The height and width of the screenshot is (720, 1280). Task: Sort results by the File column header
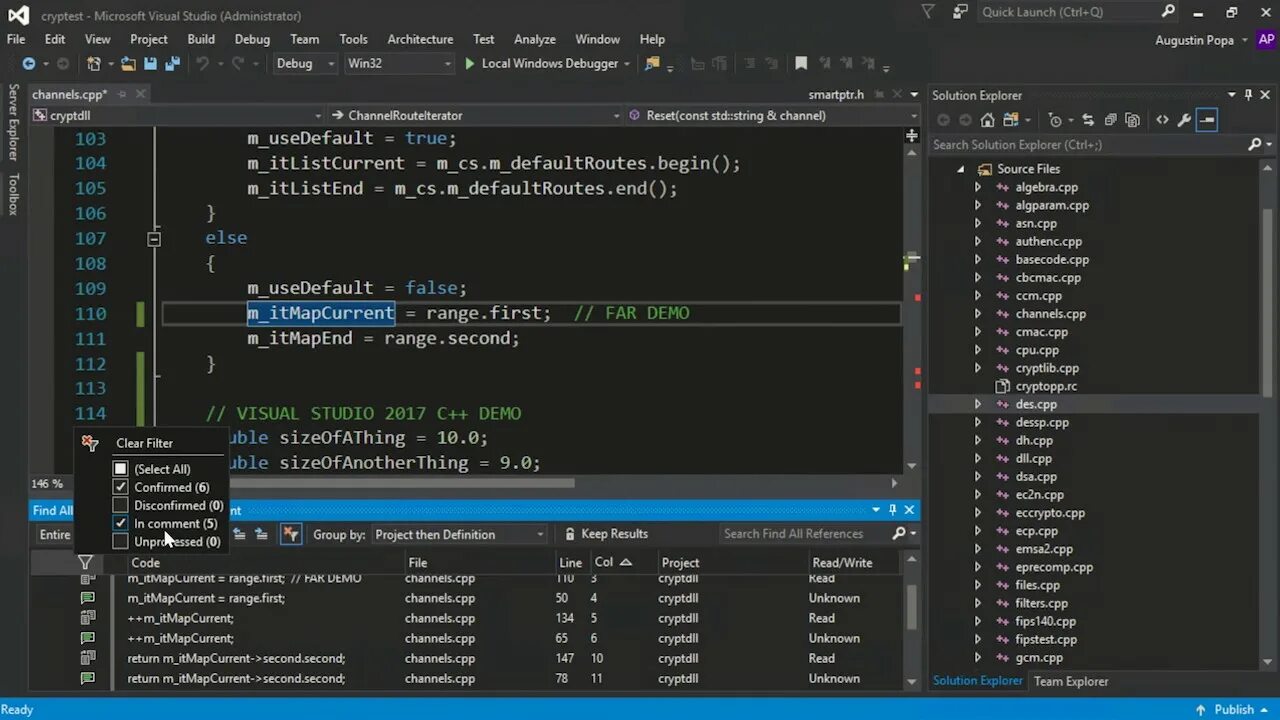click(479, 562)
